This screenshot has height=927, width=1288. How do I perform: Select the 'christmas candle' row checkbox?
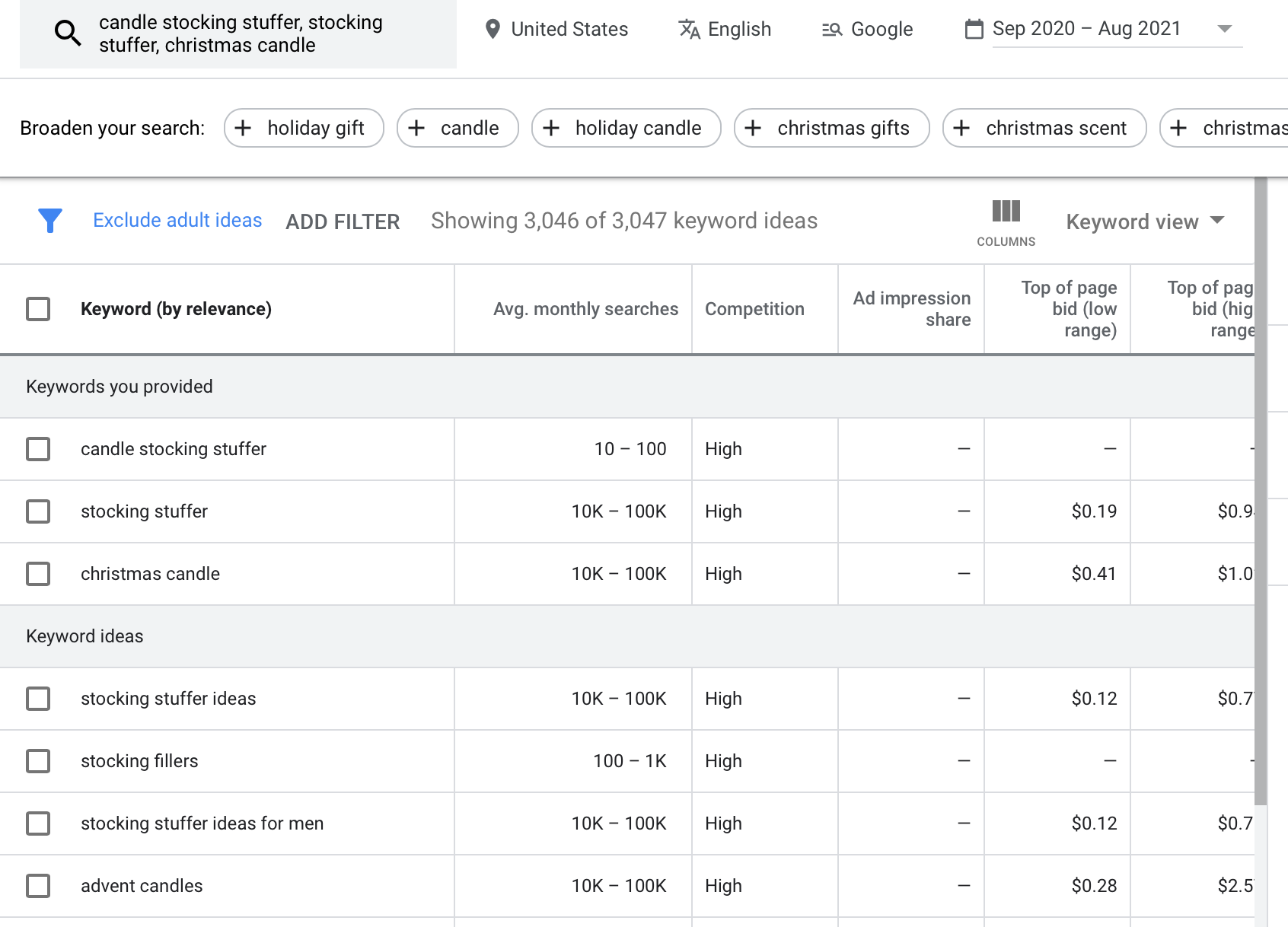tap(38, 574)
